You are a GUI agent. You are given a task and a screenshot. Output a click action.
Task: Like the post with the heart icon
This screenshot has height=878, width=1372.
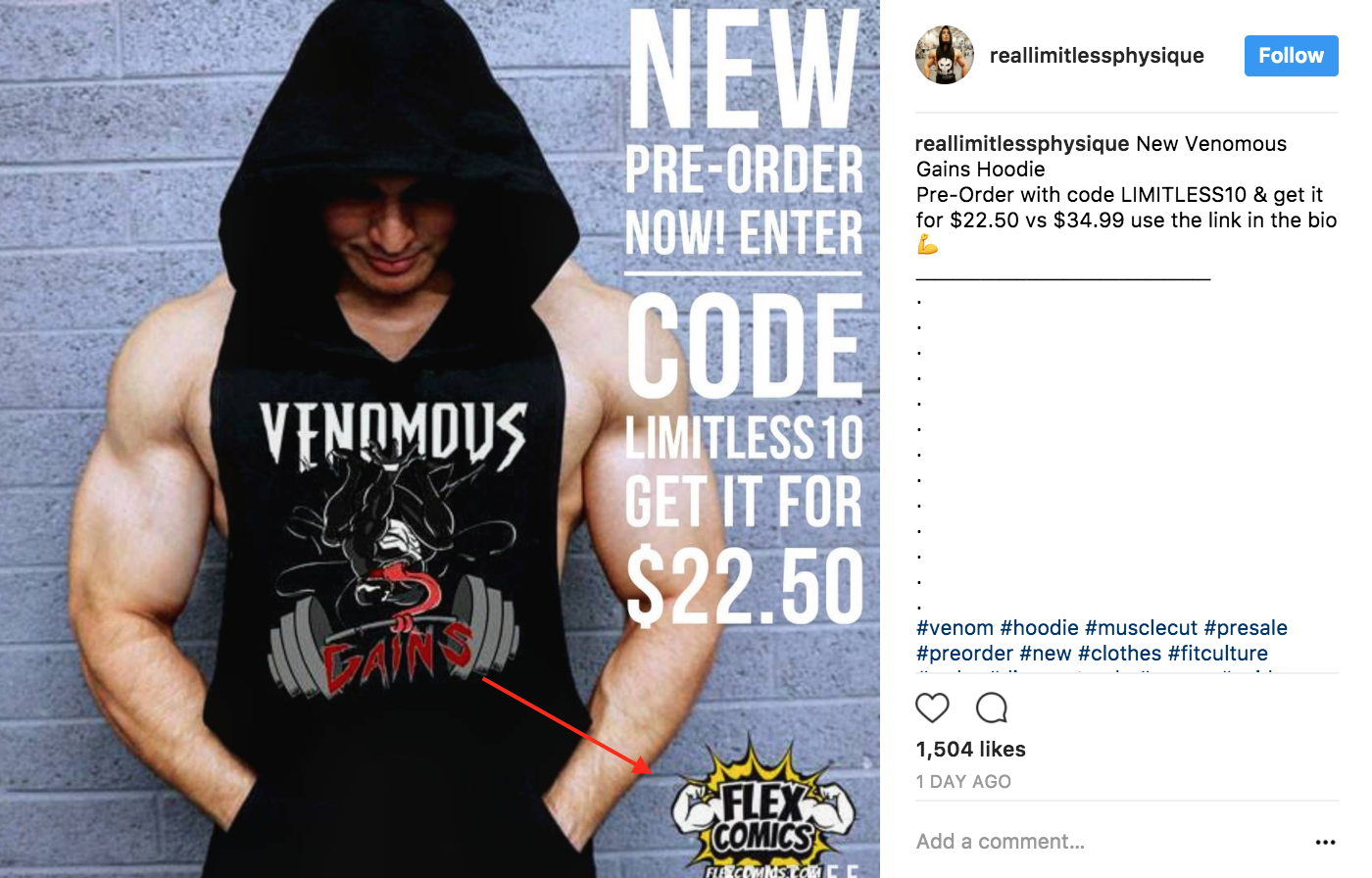point(932,707)
